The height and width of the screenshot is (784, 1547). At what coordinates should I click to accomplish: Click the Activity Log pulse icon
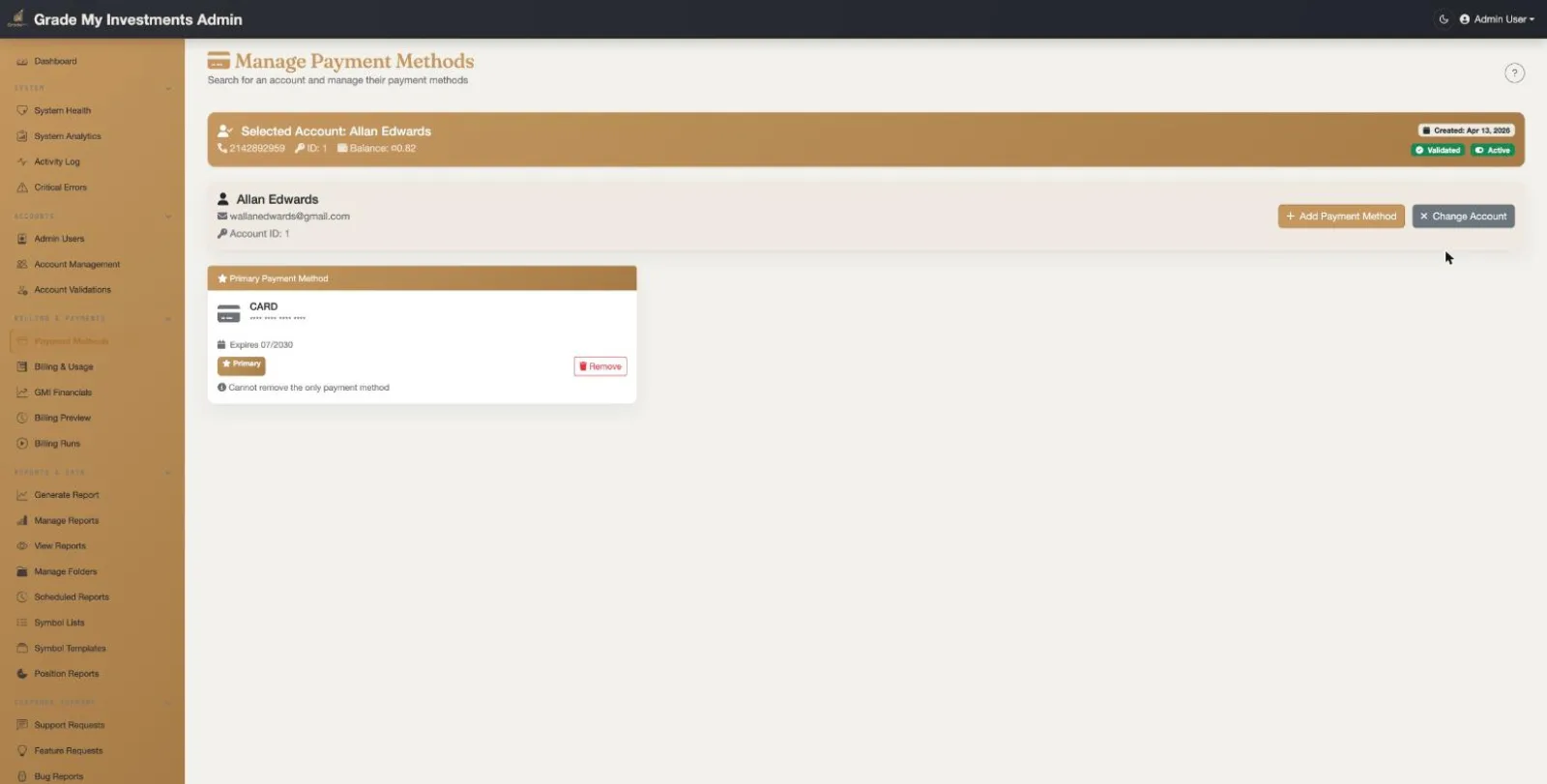click(x=22, y=162)
